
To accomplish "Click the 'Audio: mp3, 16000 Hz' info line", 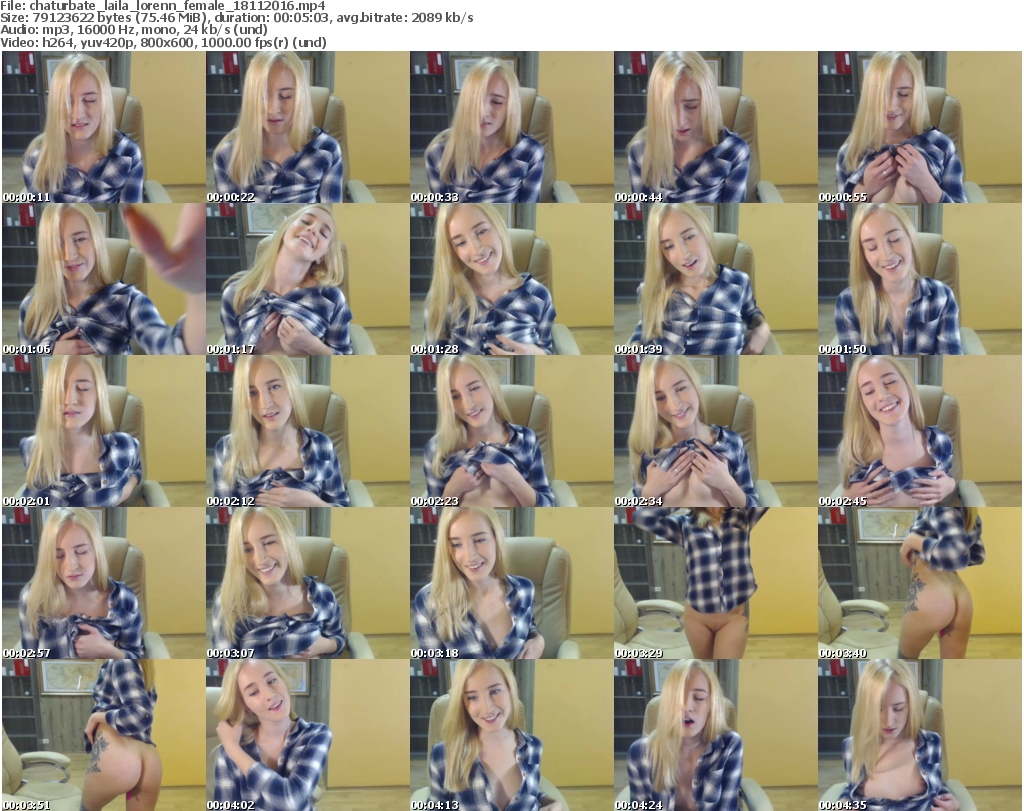I will coord(134,30).
